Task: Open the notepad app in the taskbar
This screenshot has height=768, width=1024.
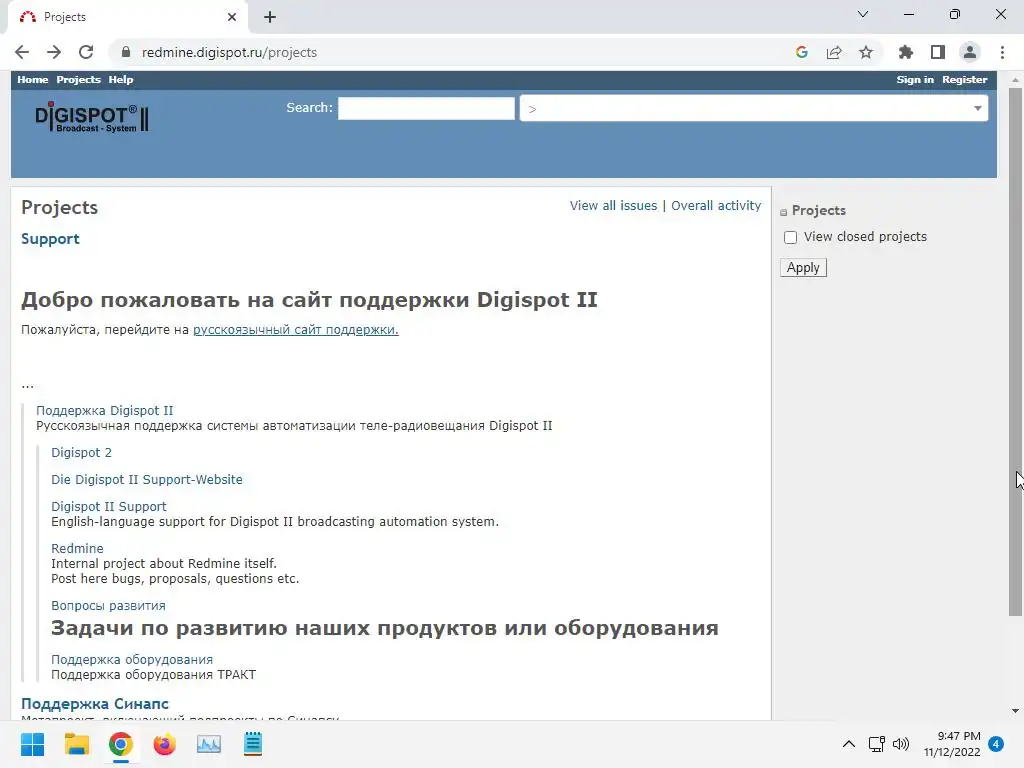Action: click(253, 744)
